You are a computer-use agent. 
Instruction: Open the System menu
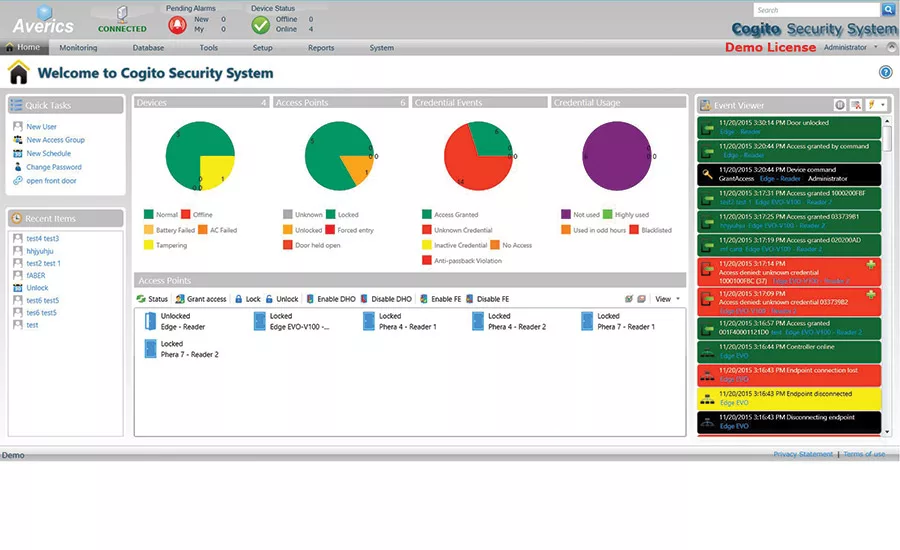pyautogui.click(x=382, y=48)
